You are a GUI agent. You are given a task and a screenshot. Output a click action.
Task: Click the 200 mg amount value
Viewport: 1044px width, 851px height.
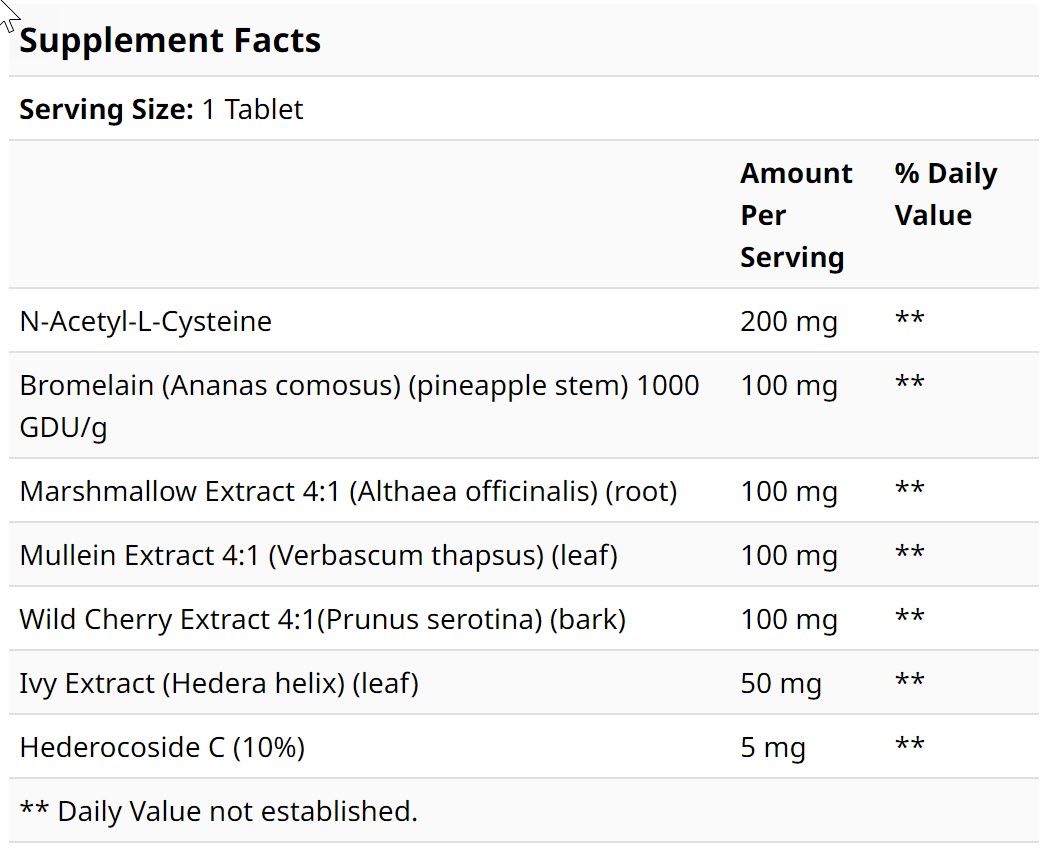(x=788, y=322)
